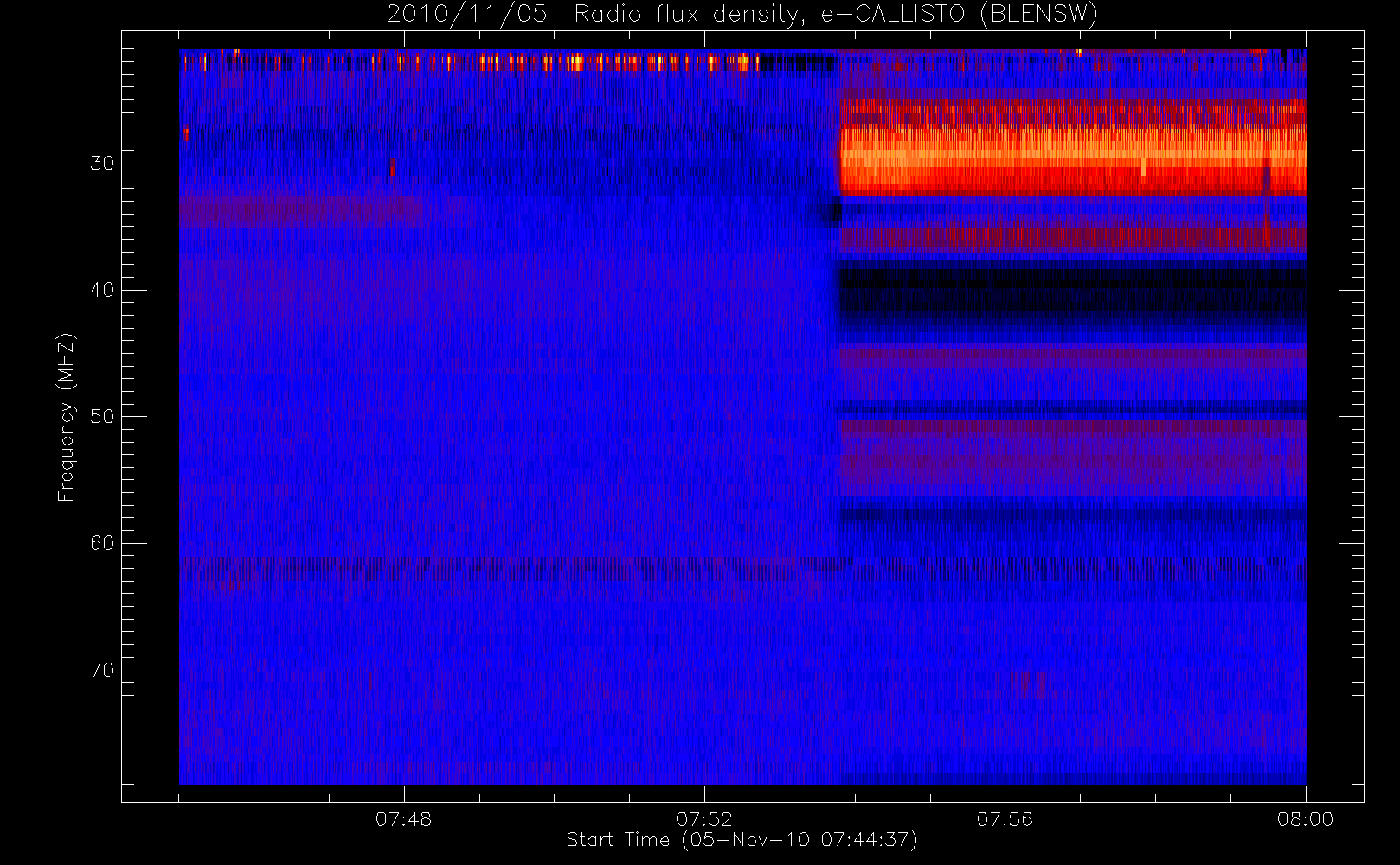
Task: Click the 07:56 time tick label
Action: tap(1005, 819)
